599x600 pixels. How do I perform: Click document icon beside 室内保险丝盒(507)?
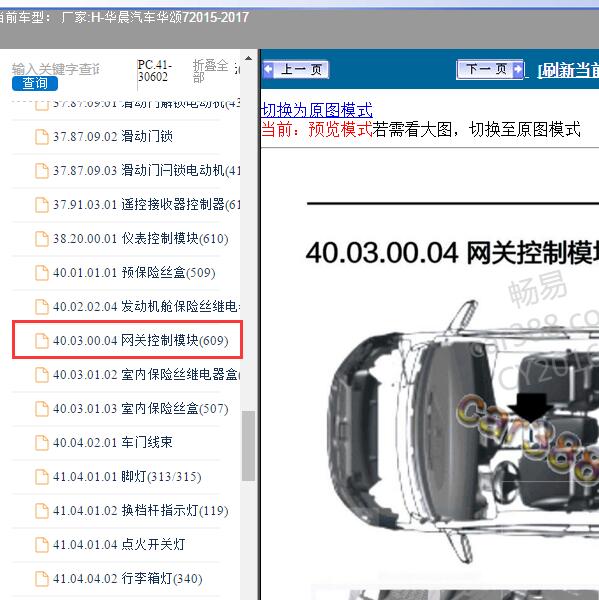42,409
